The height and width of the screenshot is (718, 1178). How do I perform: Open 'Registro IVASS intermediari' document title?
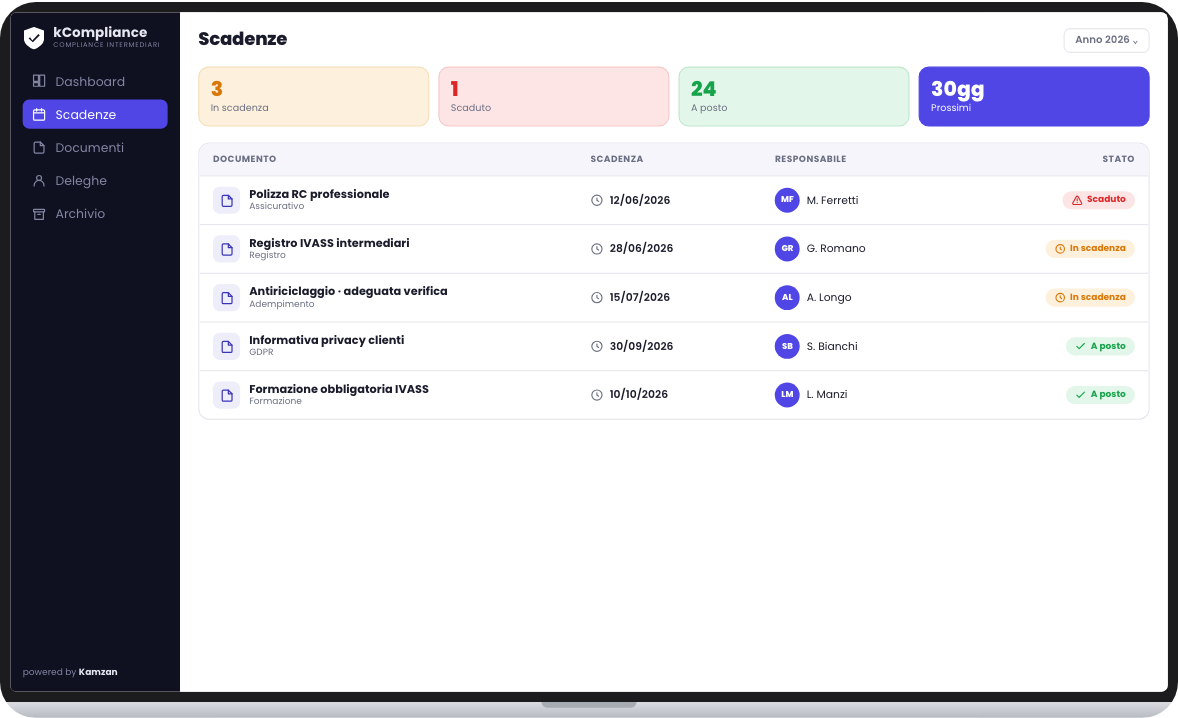point(329,243)
